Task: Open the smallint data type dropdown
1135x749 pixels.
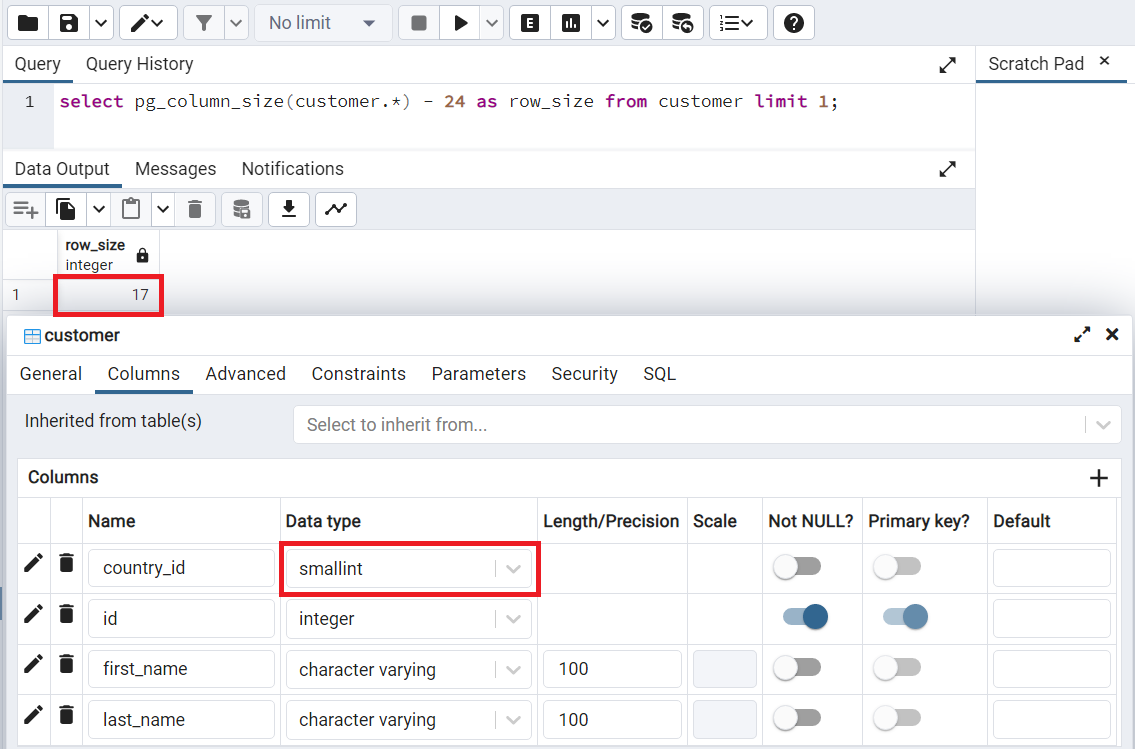Action: (x=409, y=569)
